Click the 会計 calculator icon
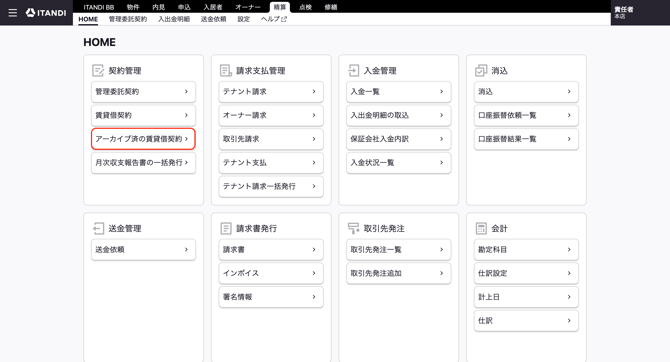This screenshot has height=362, width=670. tap(481, 228)
